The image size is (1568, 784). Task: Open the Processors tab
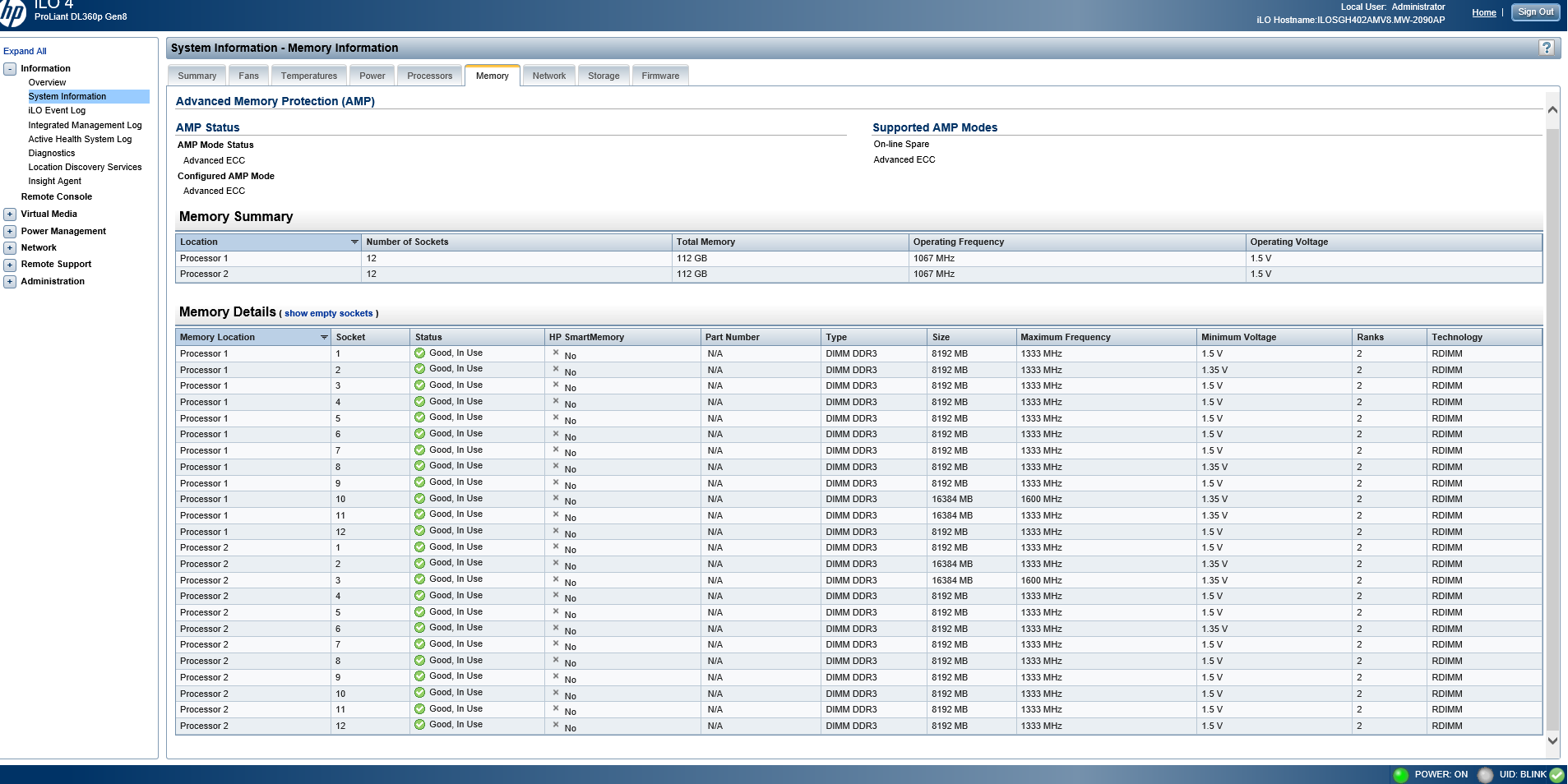(430, 76)
